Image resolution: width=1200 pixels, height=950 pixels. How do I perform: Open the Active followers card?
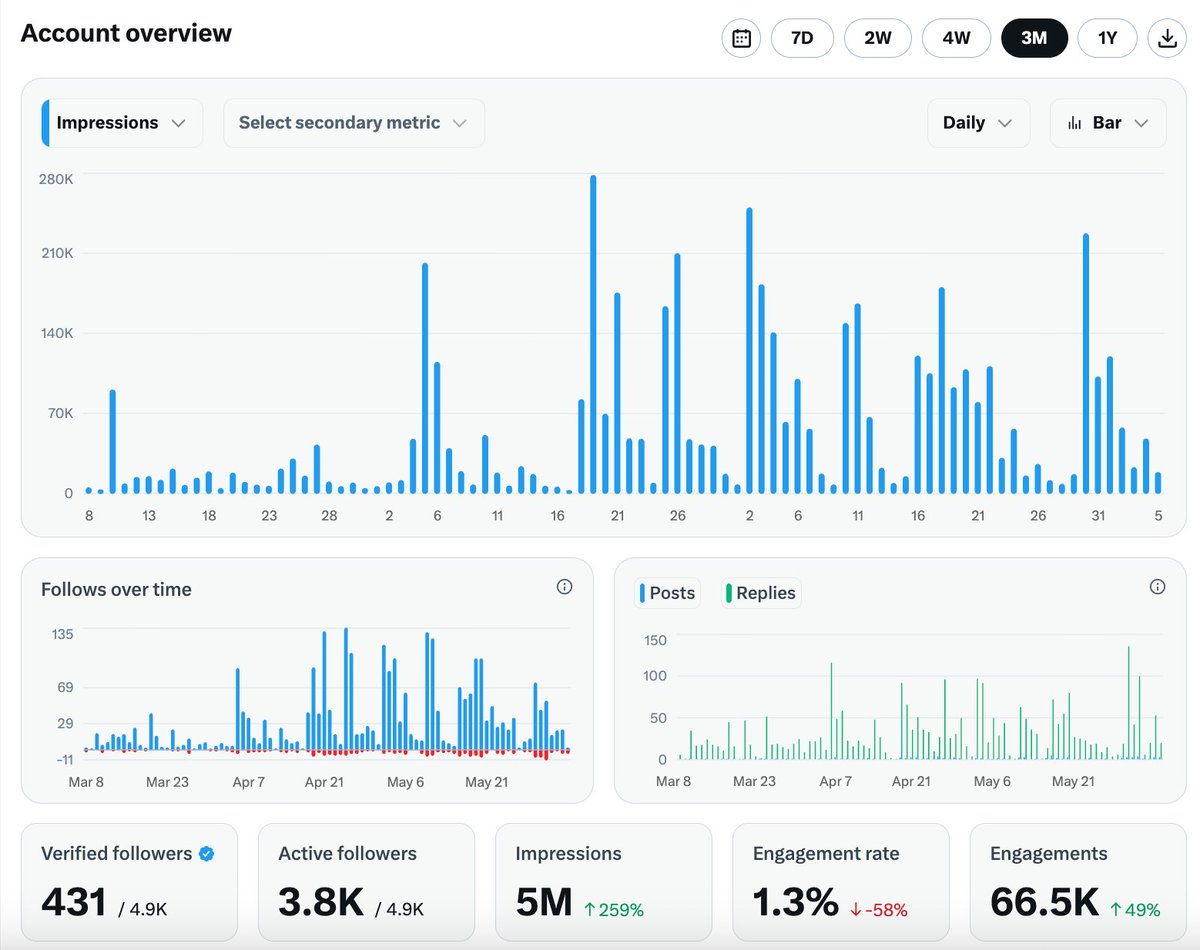(366, 882)
